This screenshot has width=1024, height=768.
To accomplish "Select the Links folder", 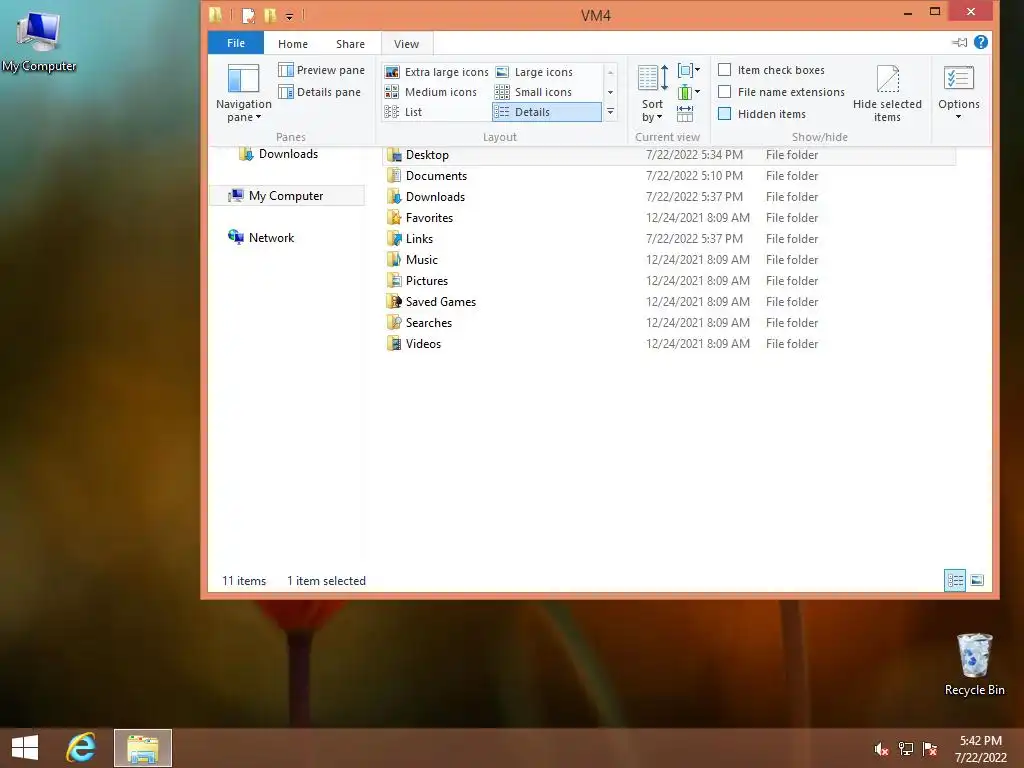I will click(x=419, y=238).
